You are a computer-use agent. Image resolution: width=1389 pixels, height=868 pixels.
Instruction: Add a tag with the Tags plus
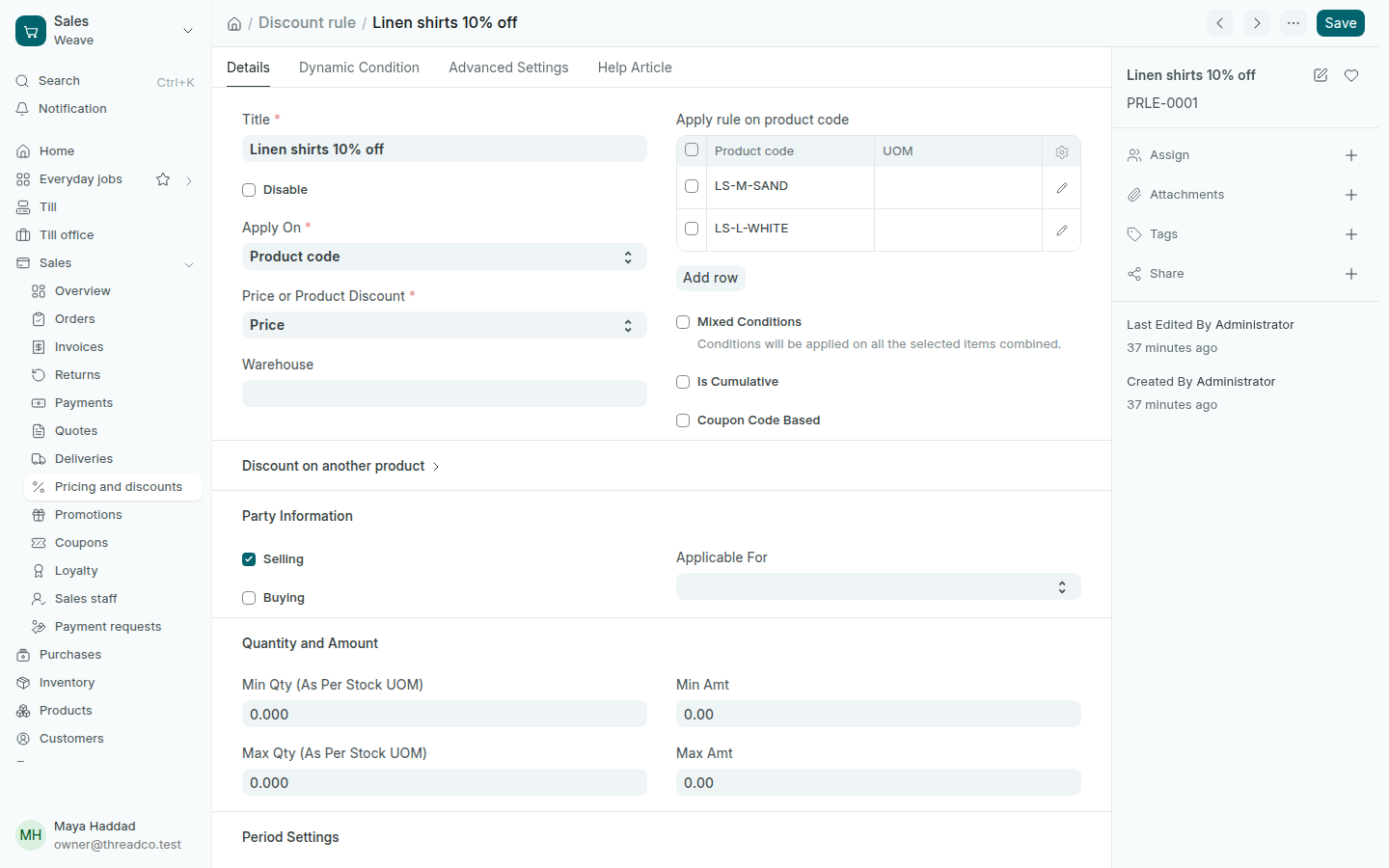(x=1351, y=234)
